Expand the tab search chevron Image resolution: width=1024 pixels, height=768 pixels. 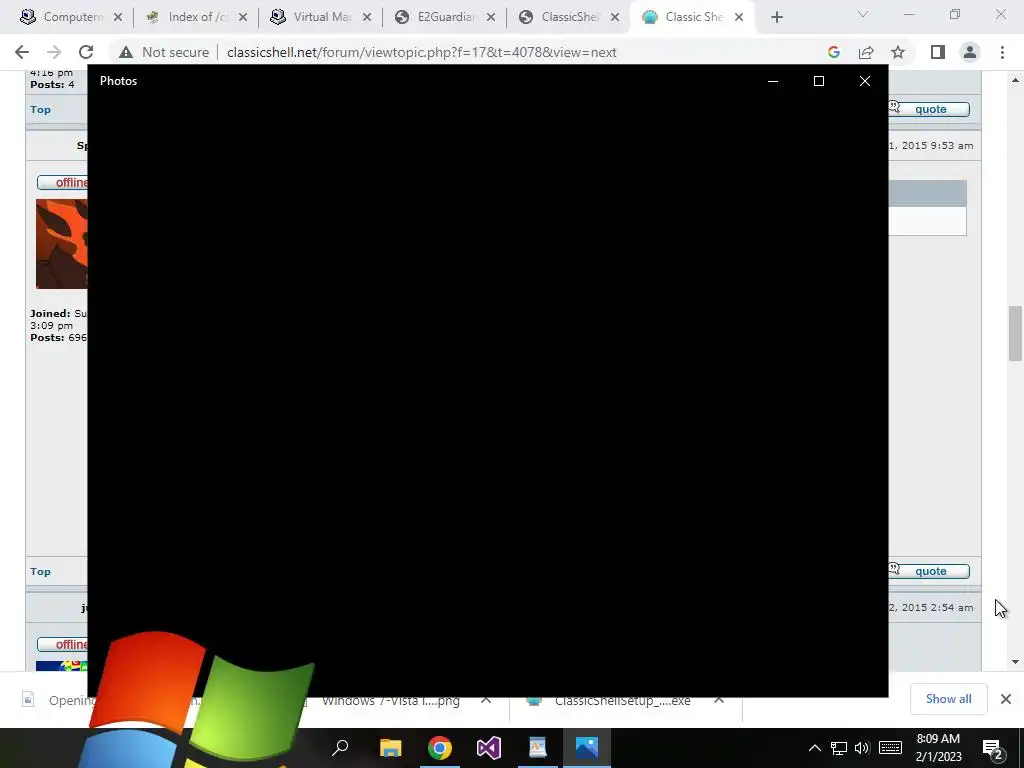click(x=863, y=14)
